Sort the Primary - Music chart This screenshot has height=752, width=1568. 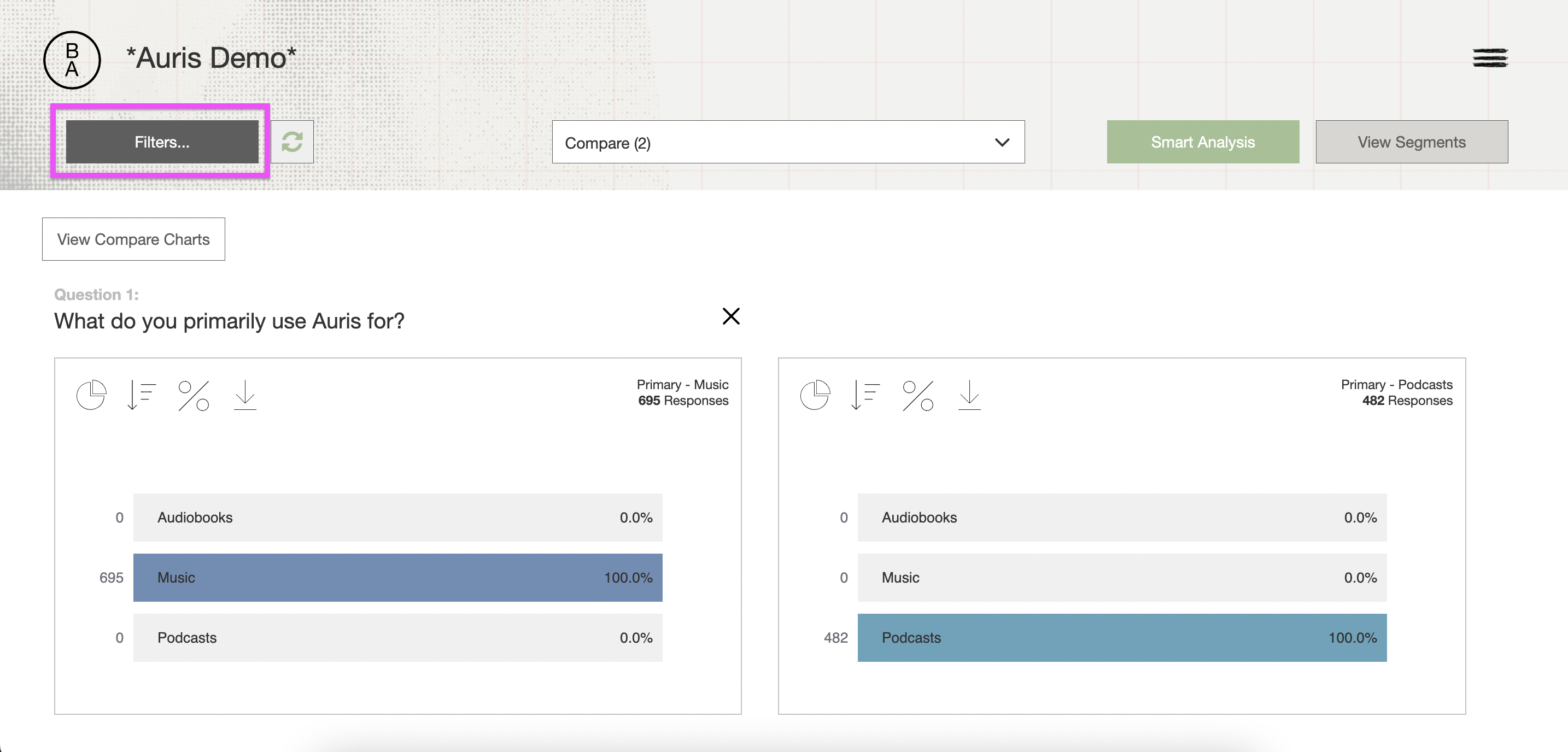pos(141,396)
